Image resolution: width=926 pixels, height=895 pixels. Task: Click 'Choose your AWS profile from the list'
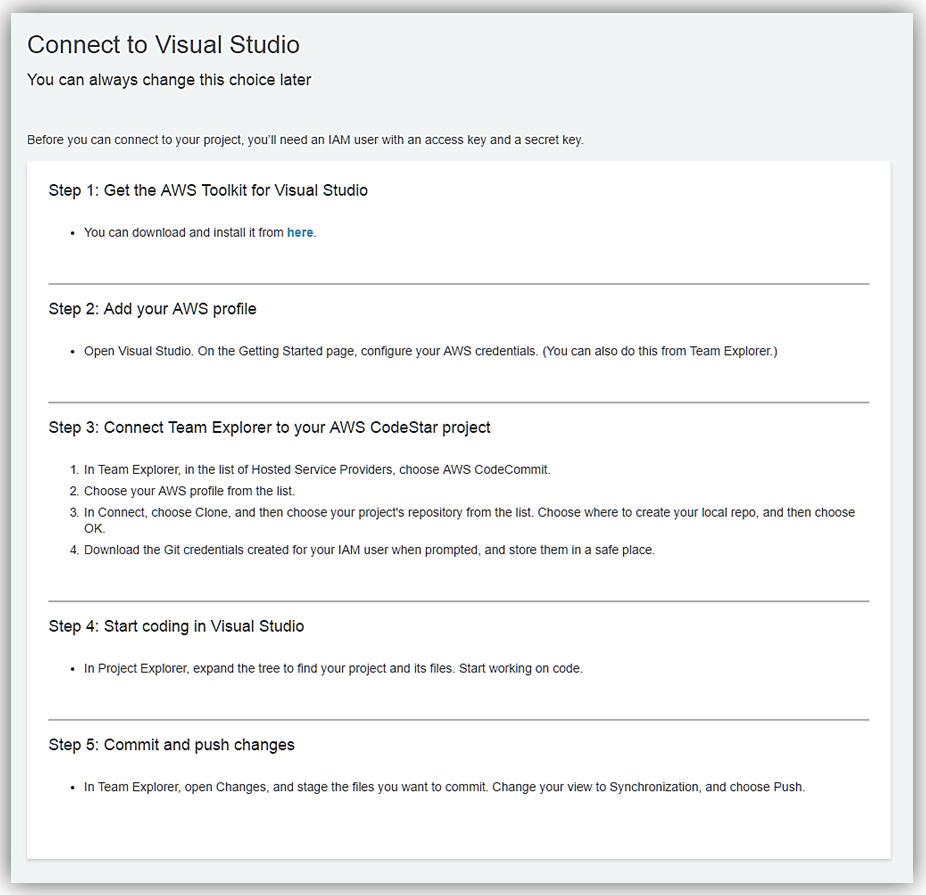tap(189, 491)
